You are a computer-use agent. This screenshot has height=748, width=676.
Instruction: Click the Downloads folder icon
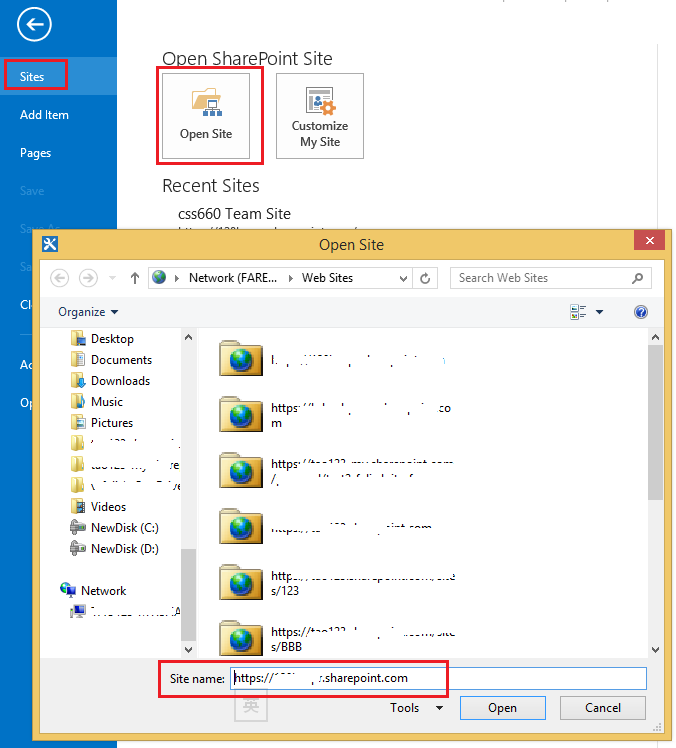pos(78,380)
